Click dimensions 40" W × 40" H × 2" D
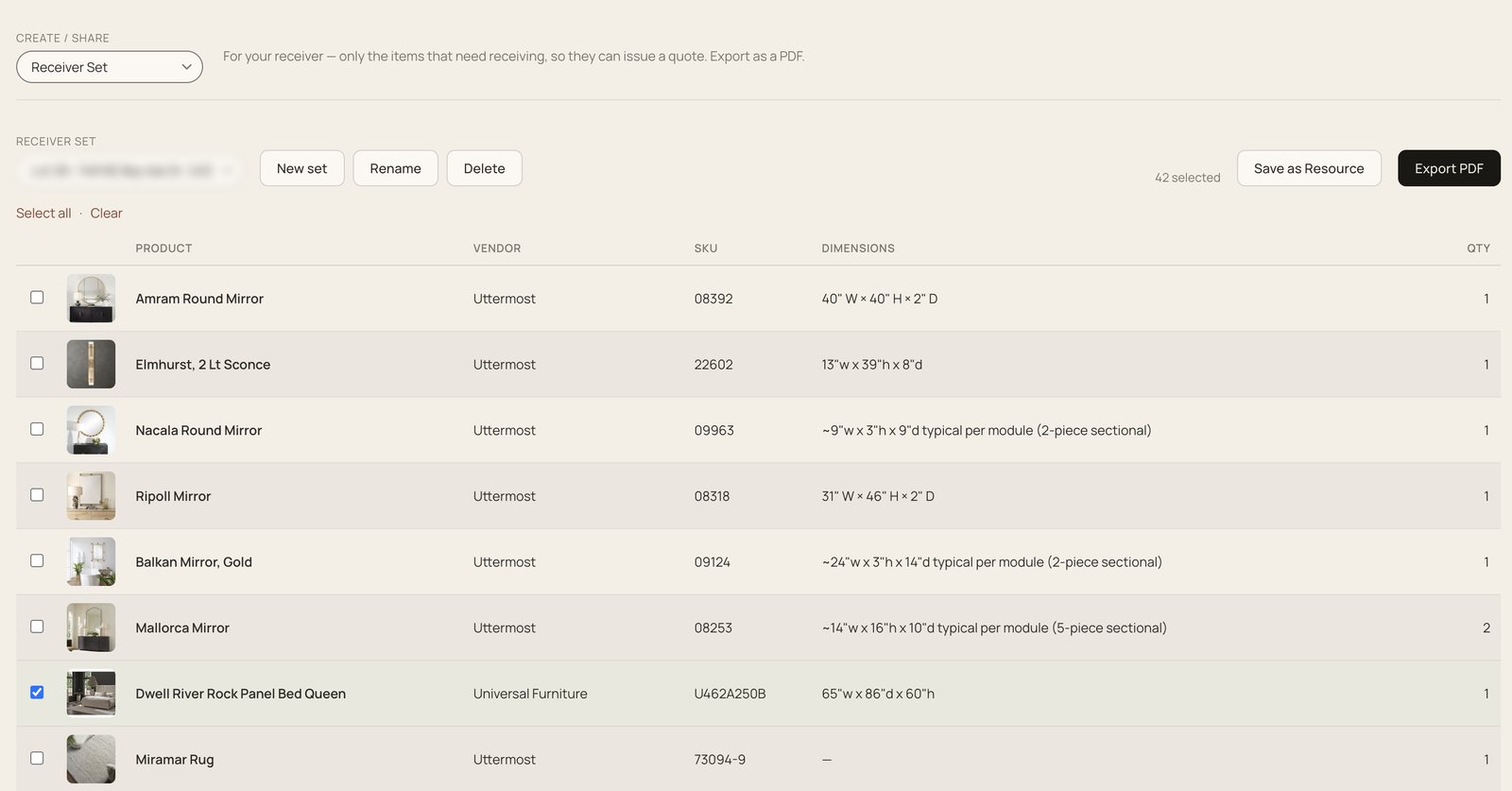1512x791 pixels. point(880,299)
